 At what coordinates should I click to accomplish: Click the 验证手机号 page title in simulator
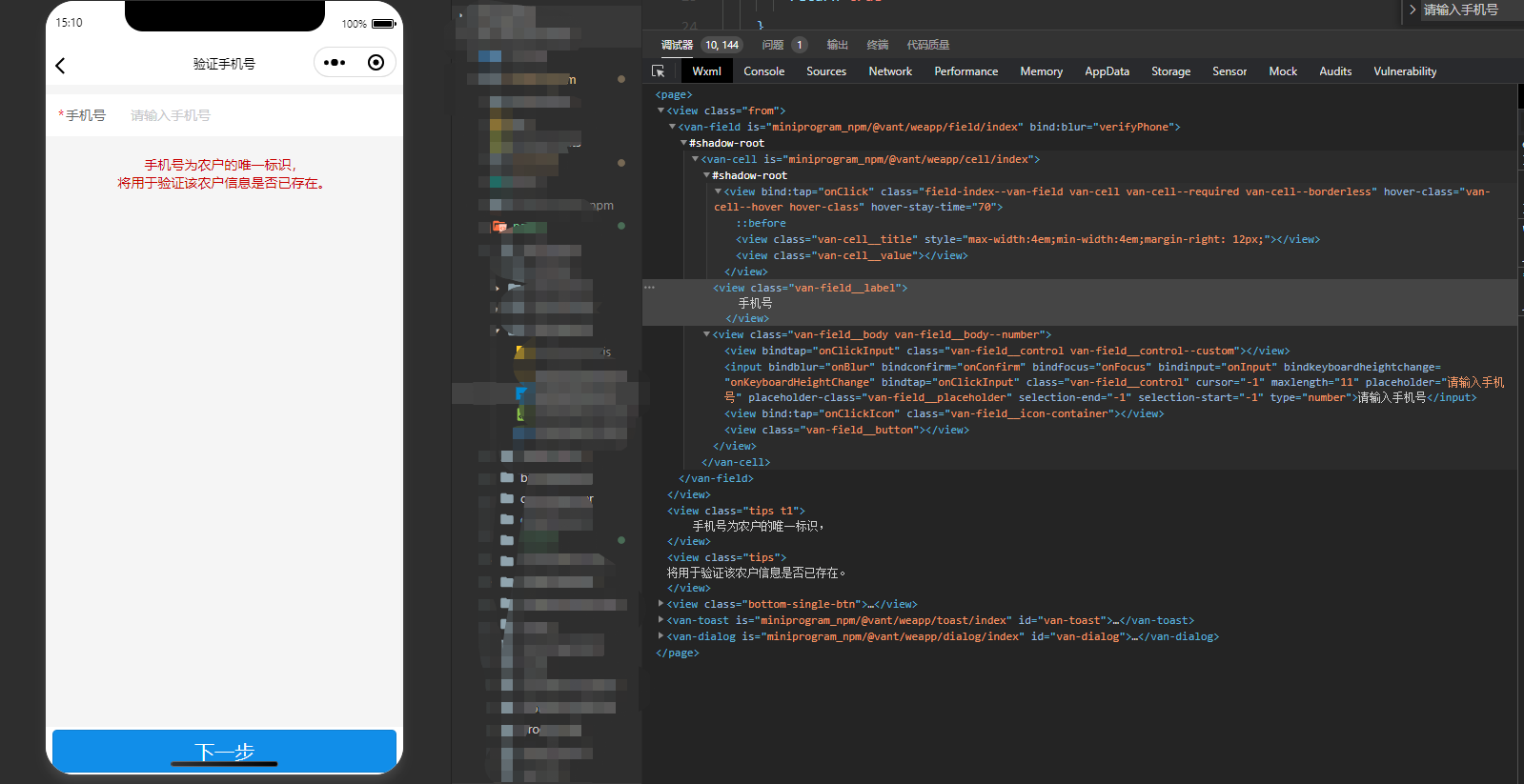coord(224,64)
